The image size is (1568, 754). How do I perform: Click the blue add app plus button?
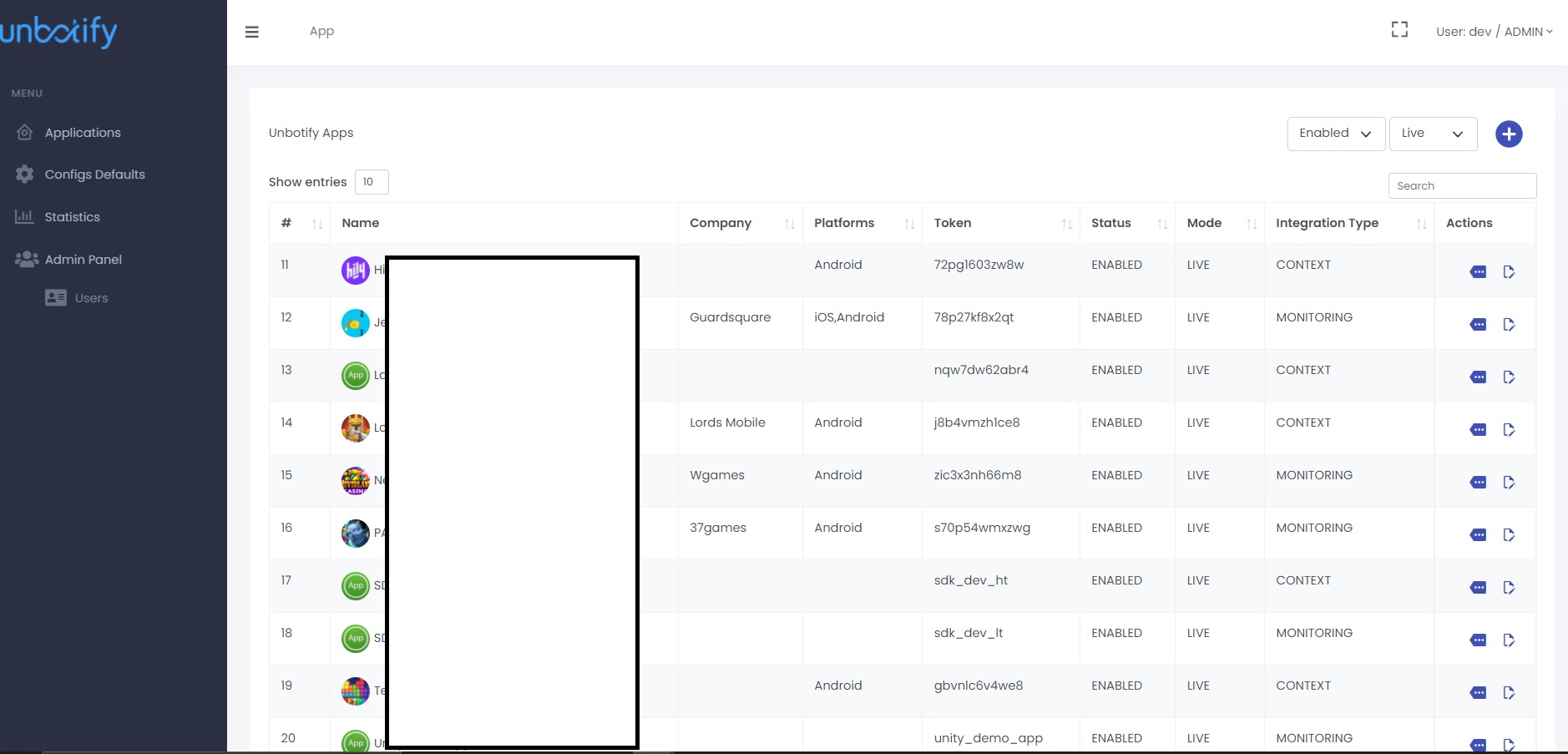(1508, 134)
